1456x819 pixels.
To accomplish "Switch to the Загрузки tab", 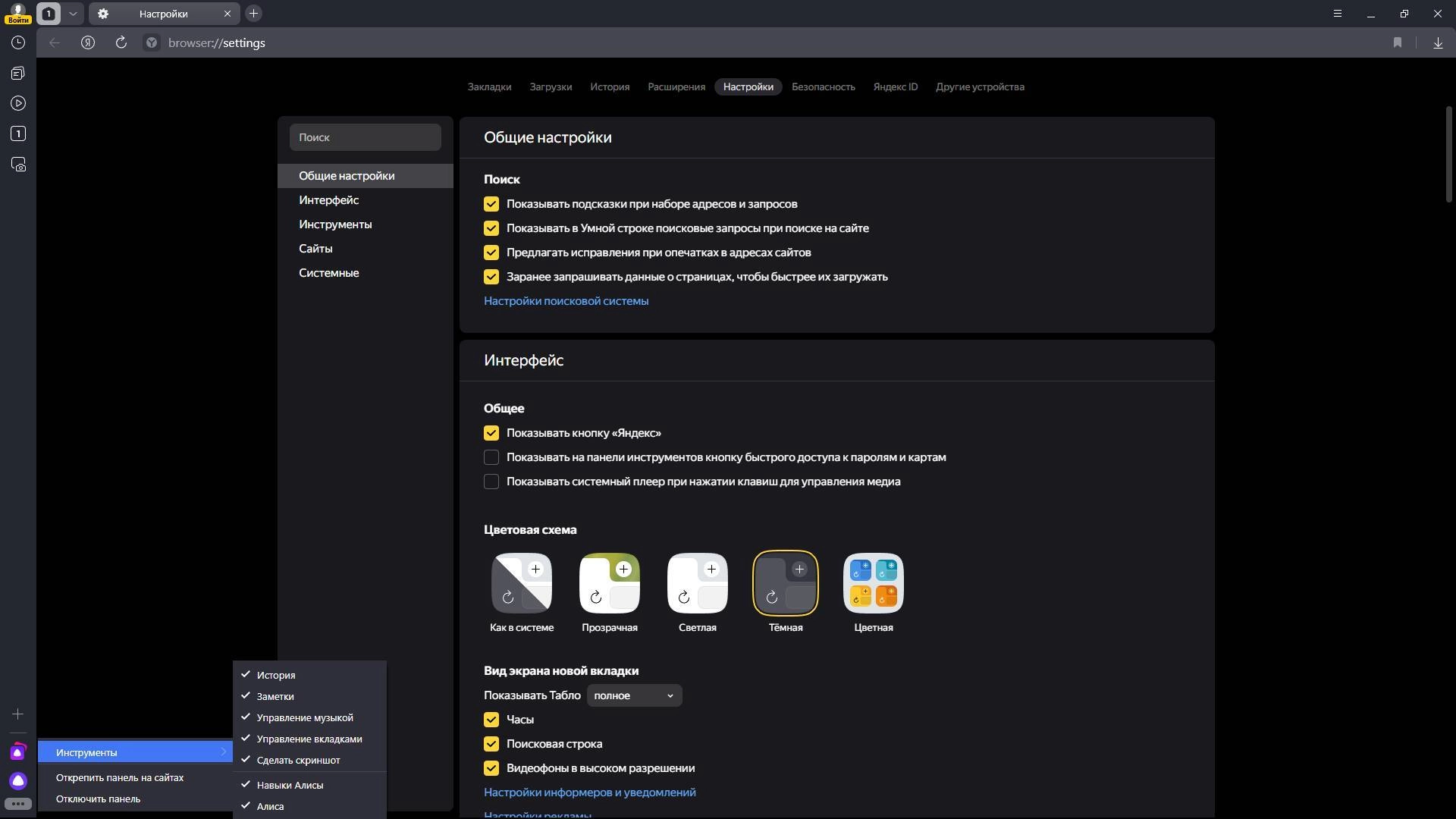I will coord(551,86).
